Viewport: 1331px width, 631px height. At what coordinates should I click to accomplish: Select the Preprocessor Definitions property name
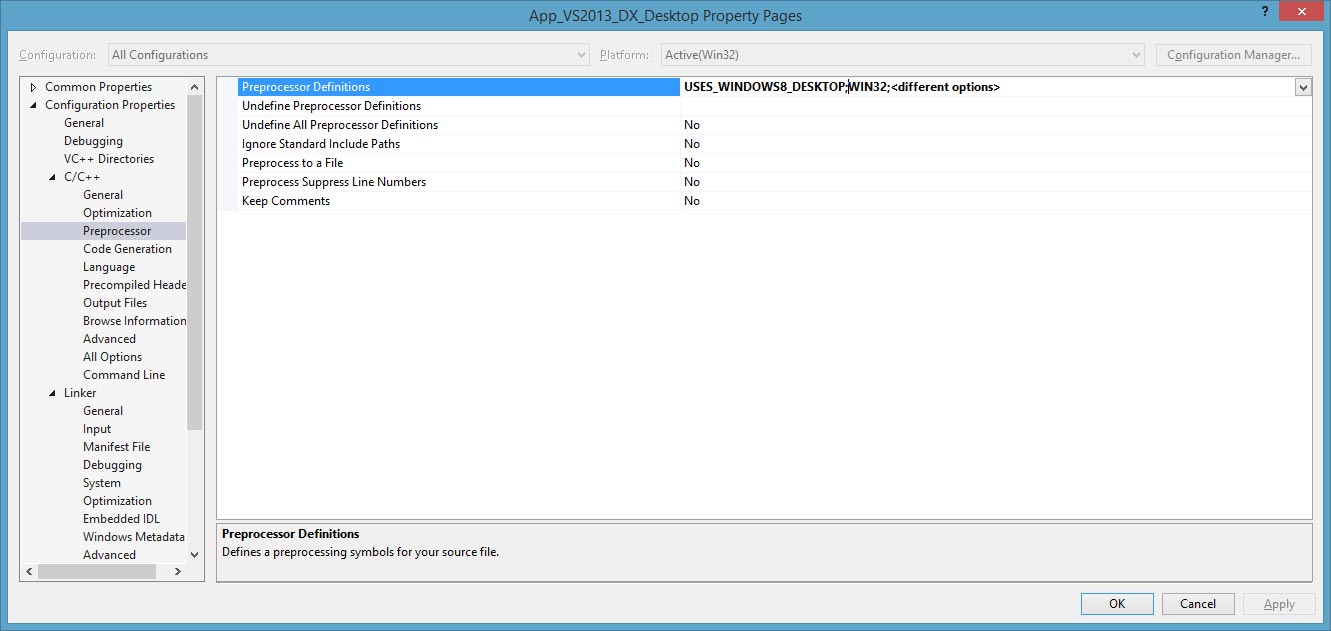(x=306, y=87)
